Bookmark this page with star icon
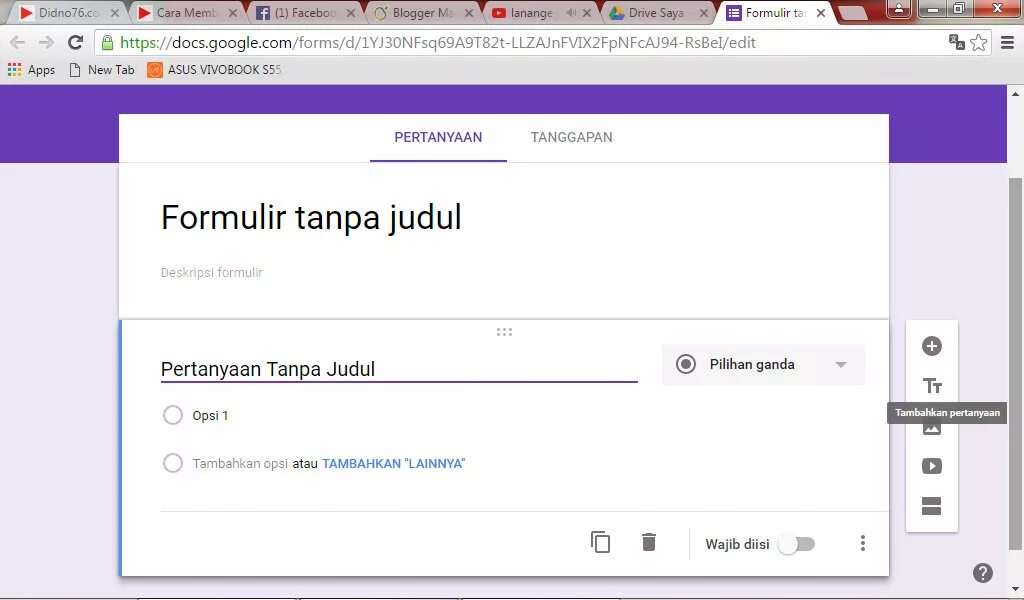 pos(978,42)
